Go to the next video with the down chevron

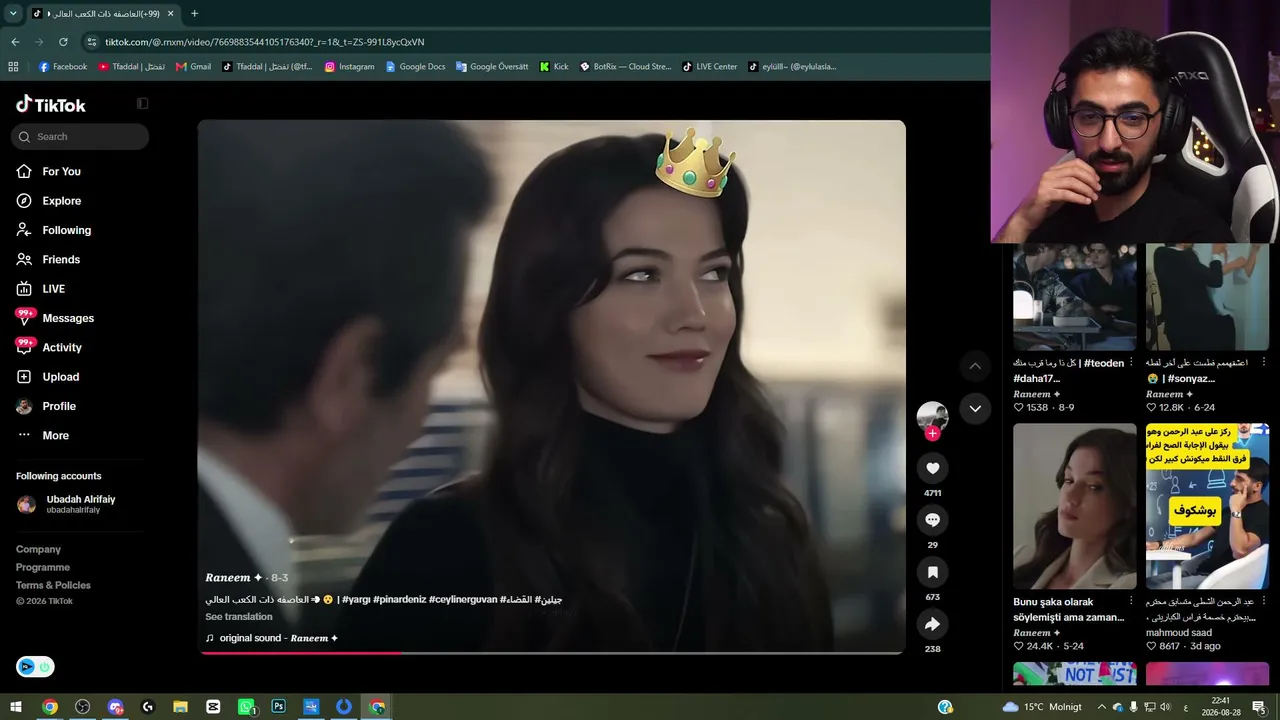click(975, 408)
